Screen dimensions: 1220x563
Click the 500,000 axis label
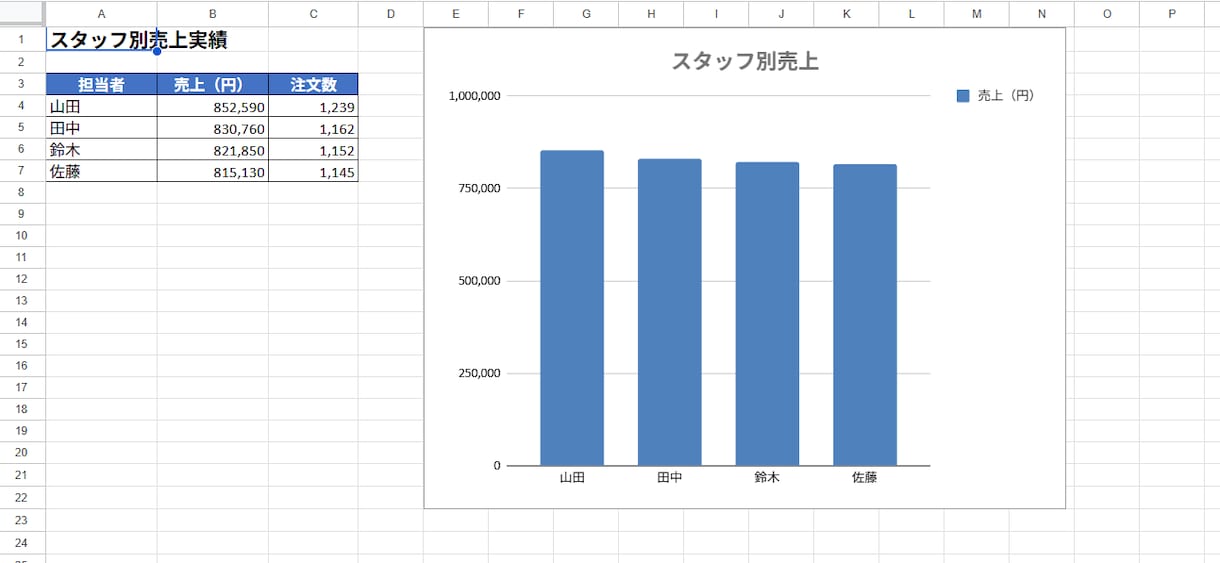pyautogui.click(x=478, y=281)
